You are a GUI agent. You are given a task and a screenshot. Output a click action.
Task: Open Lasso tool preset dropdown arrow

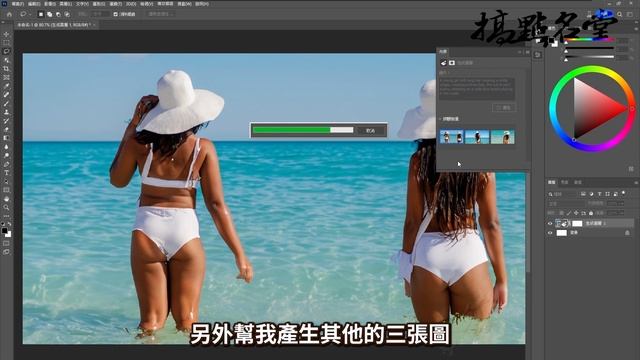tap(30, 14)
